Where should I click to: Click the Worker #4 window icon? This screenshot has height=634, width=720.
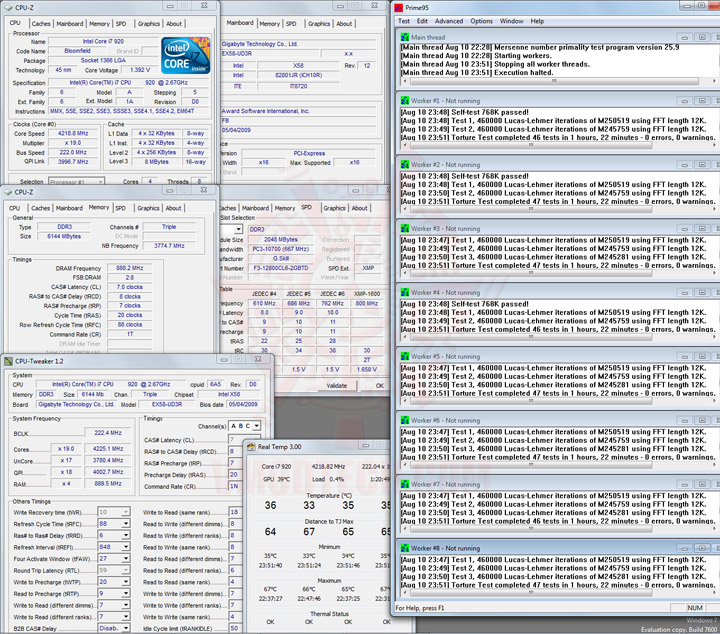403,292
